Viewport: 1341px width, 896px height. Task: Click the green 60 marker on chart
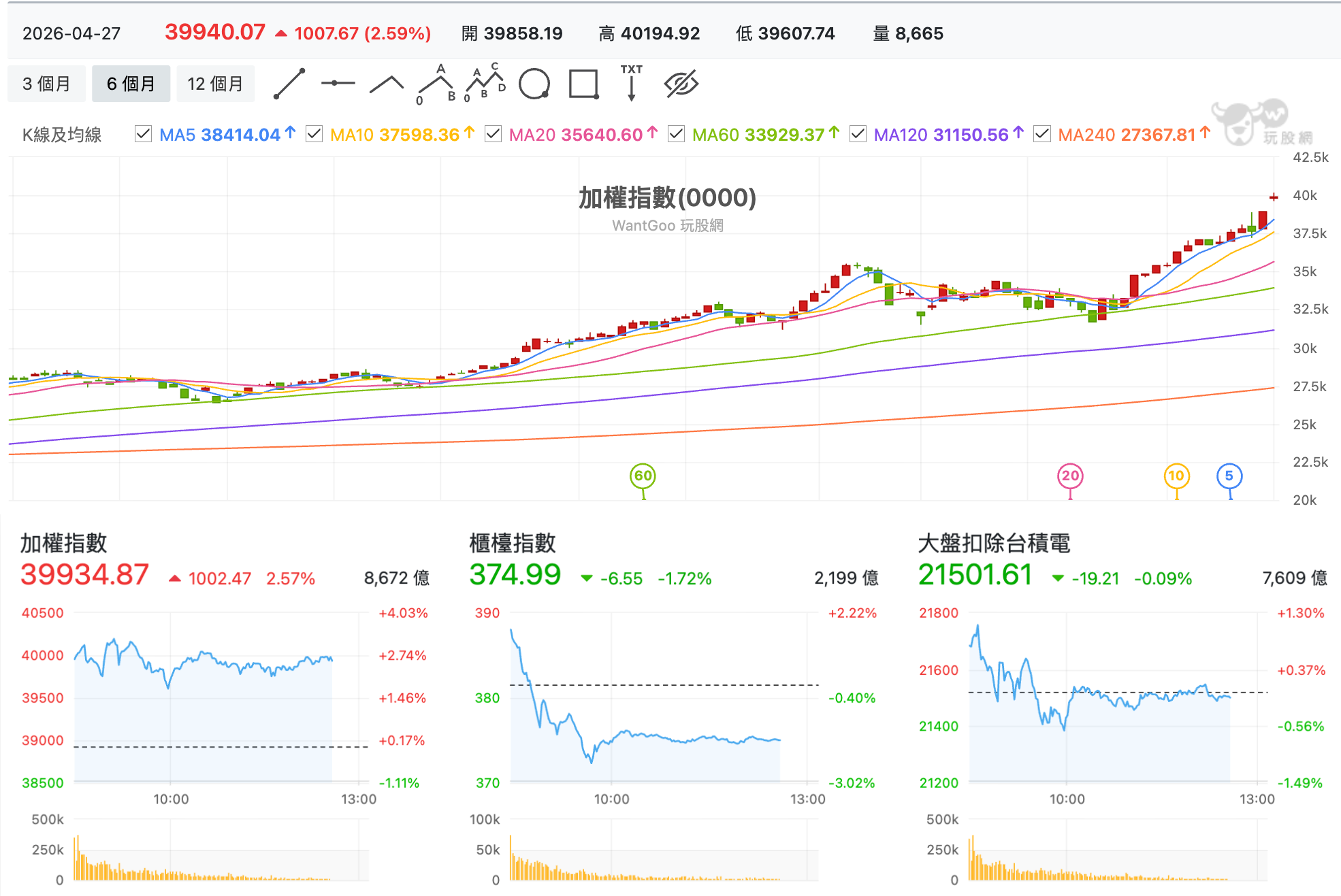click(643, 476)
